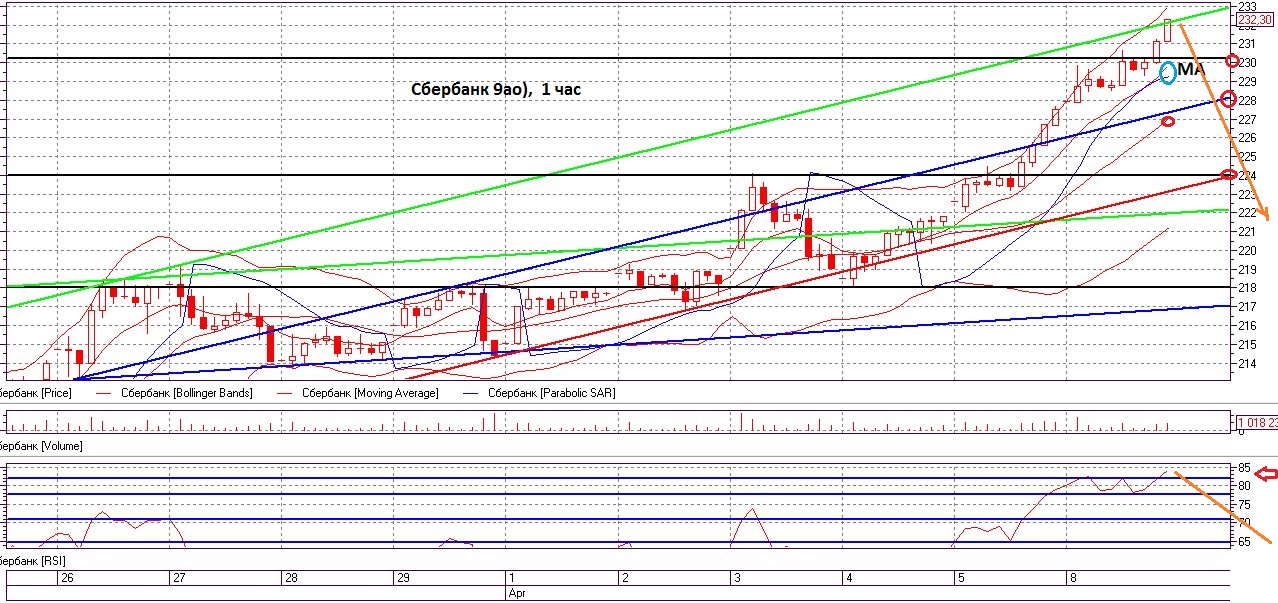Click RSI axis value 65
Image resolution: width=1278 pixels, height=603 pixels.
1244,541
